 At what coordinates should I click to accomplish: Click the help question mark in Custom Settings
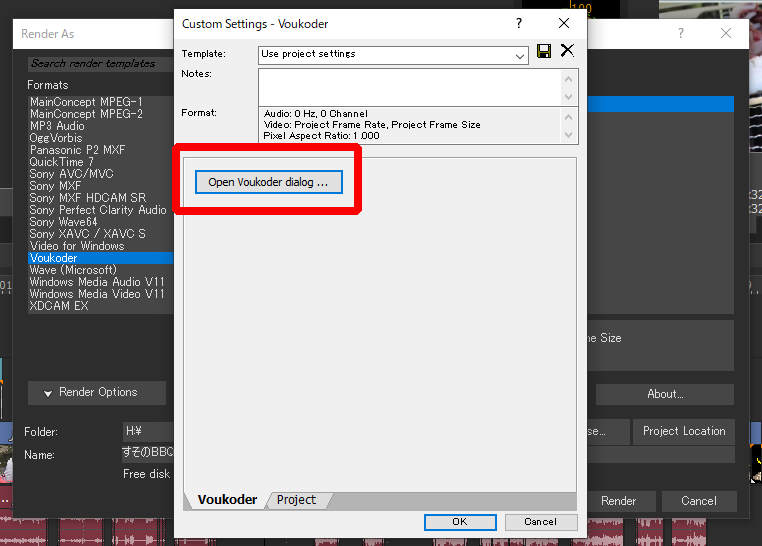coord(518,23)
